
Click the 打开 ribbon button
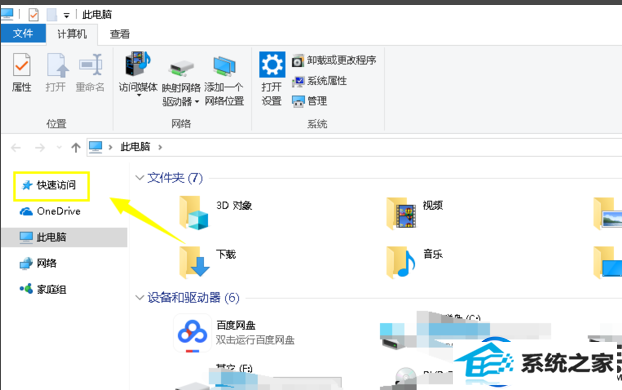(x=56, y=73)
